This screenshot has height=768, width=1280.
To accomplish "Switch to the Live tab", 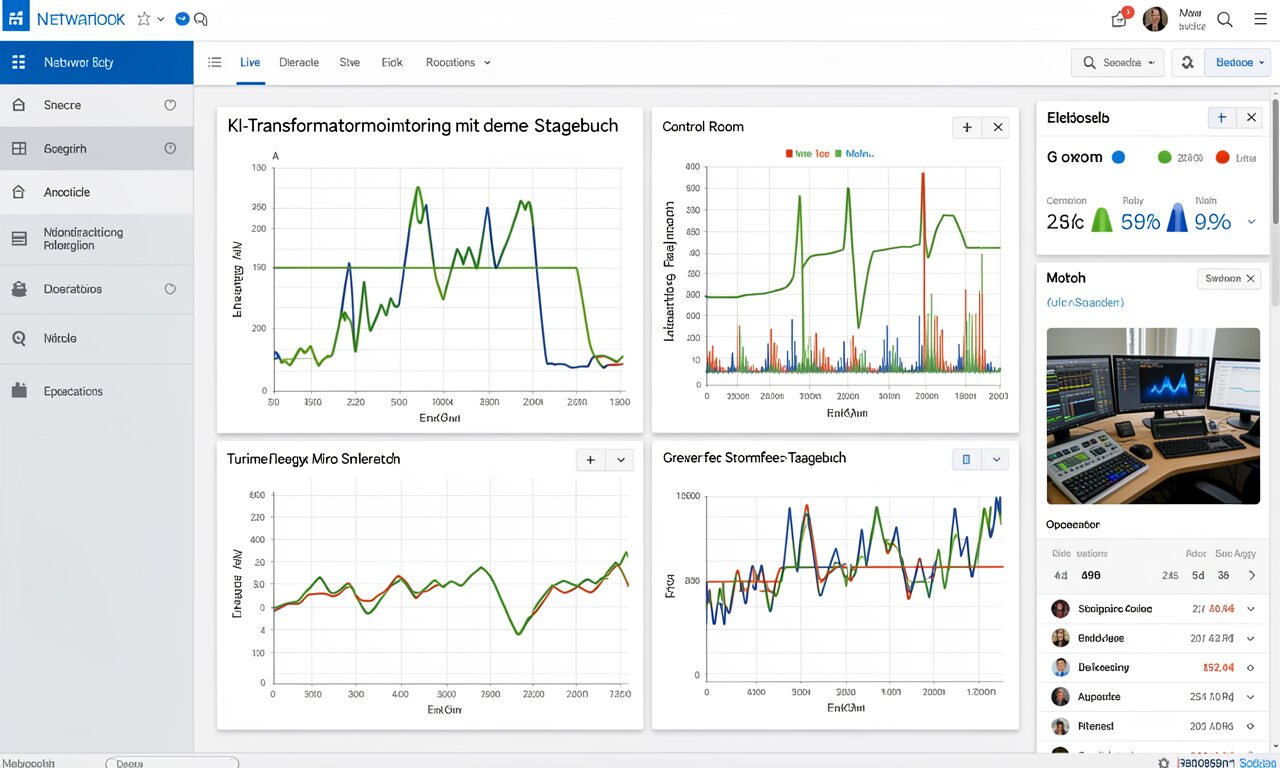I will click(x=250, y=62).
